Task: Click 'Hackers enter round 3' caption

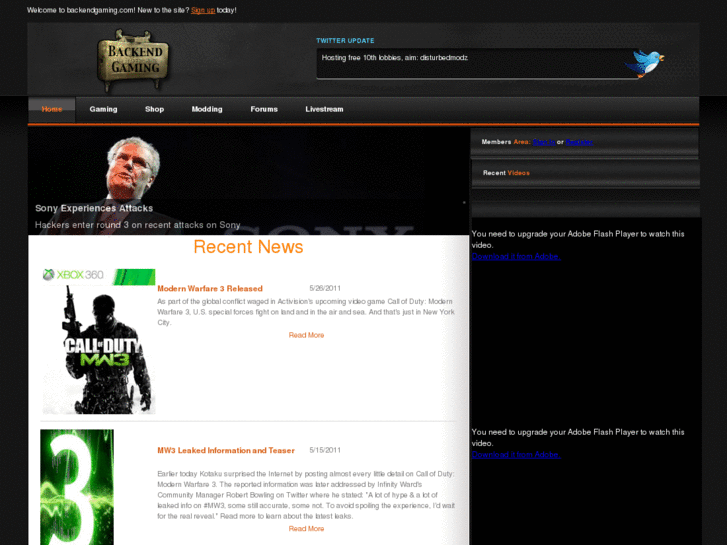Action: [138, 225]
